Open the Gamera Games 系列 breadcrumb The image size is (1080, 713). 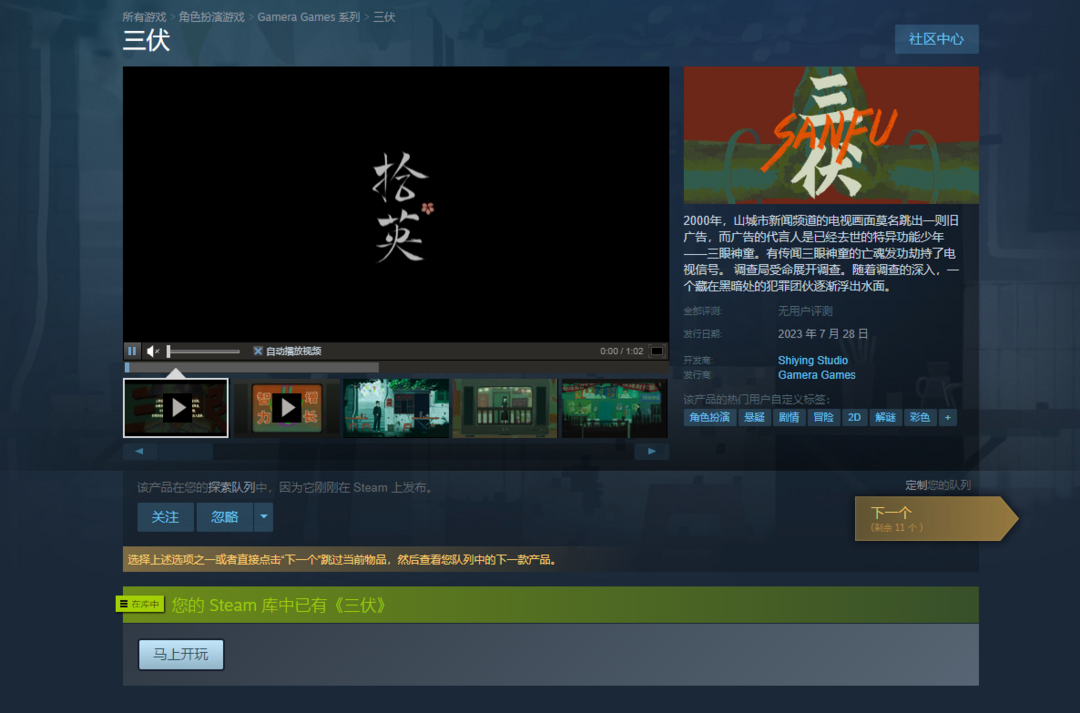point(308,17)
